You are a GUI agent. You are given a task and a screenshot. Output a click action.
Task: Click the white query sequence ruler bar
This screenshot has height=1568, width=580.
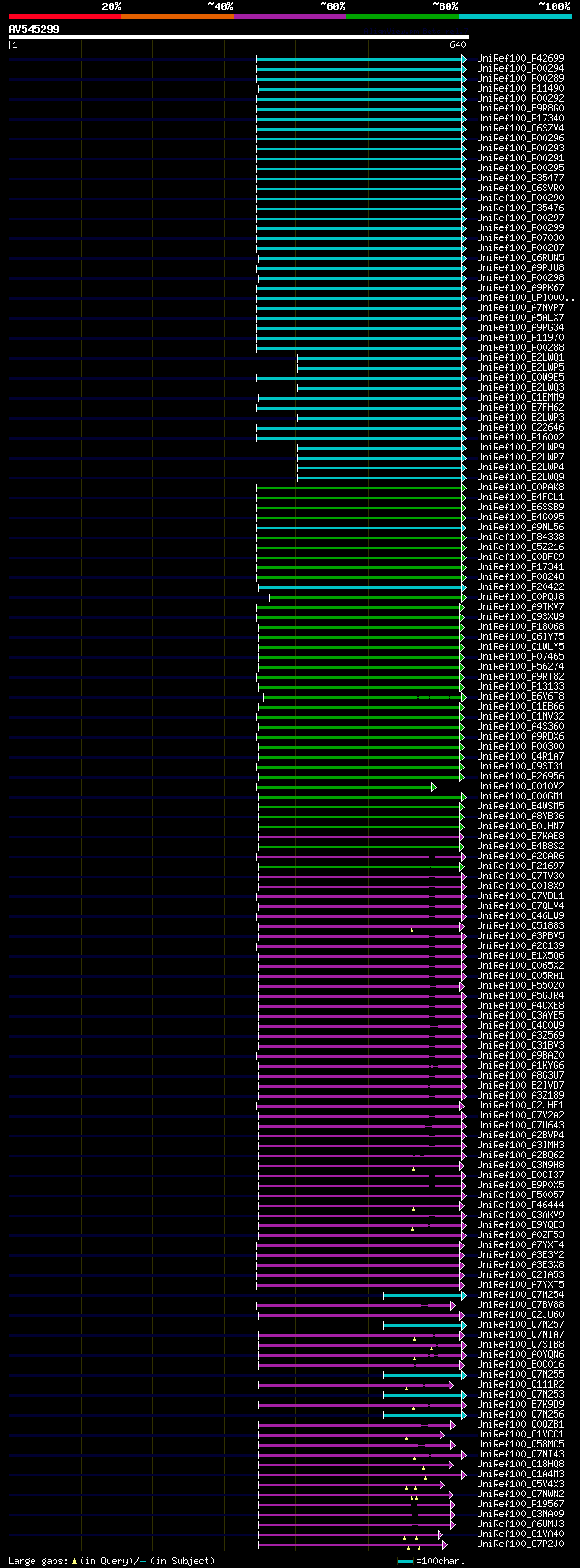[x=238, y=37]
